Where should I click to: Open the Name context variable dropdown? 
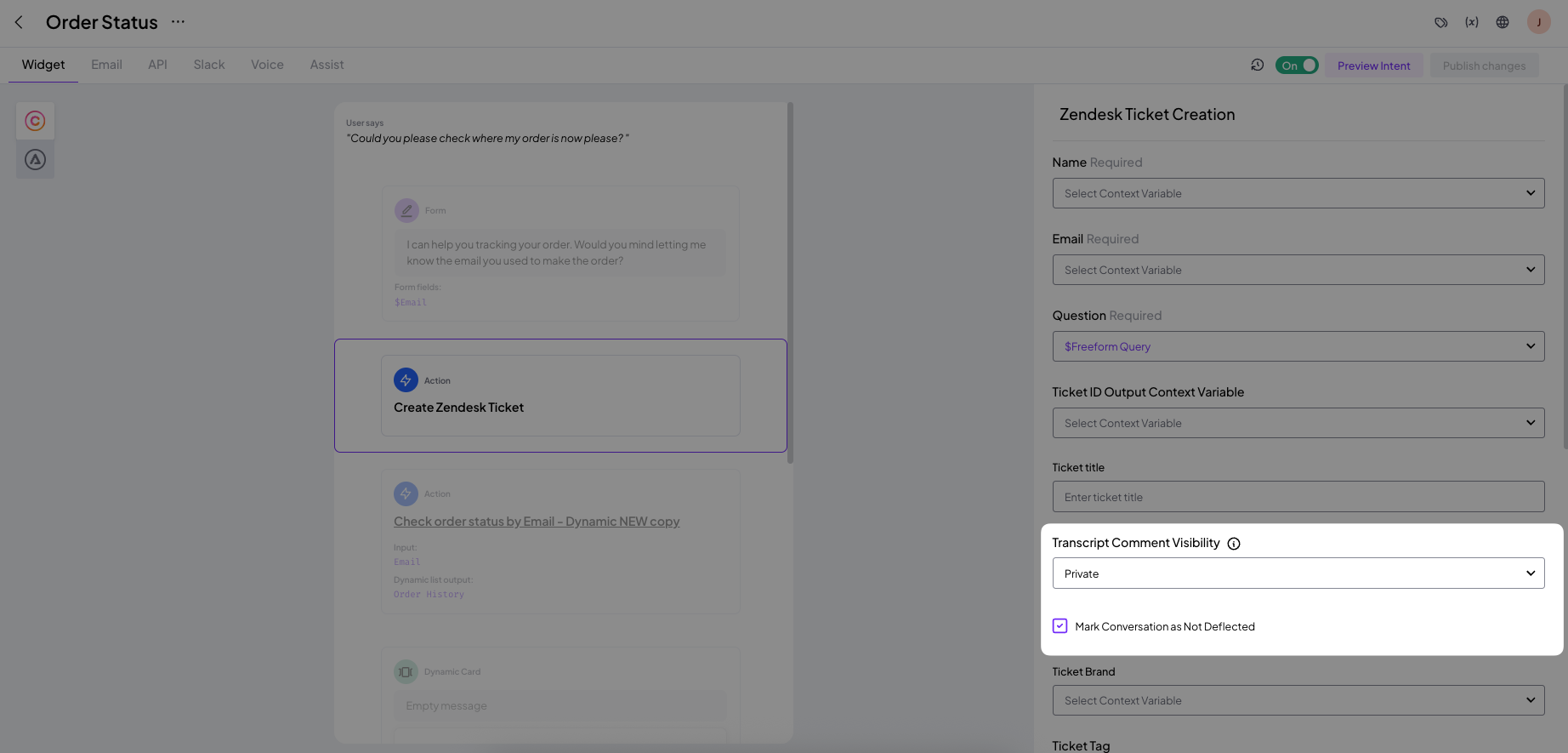(1298, 193)
